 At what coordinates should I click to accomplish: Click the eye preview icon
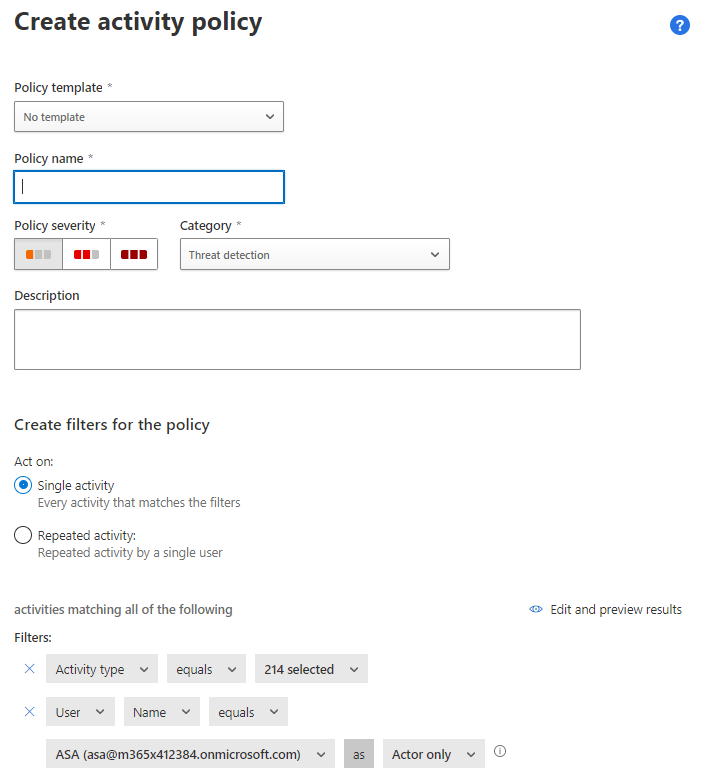pos(536,609)
